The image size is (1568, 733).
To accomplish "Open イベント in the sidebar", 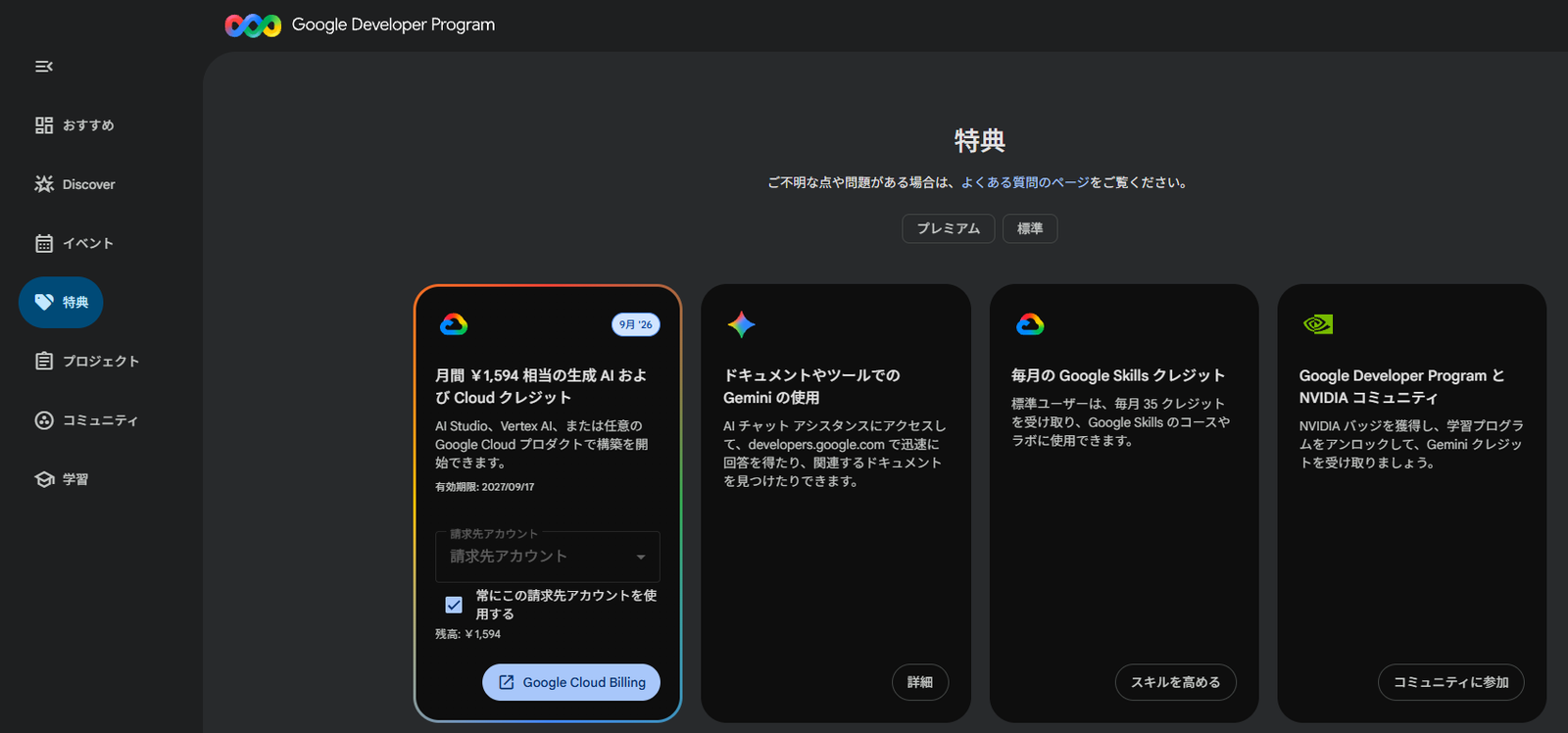I will click(74, 243).
